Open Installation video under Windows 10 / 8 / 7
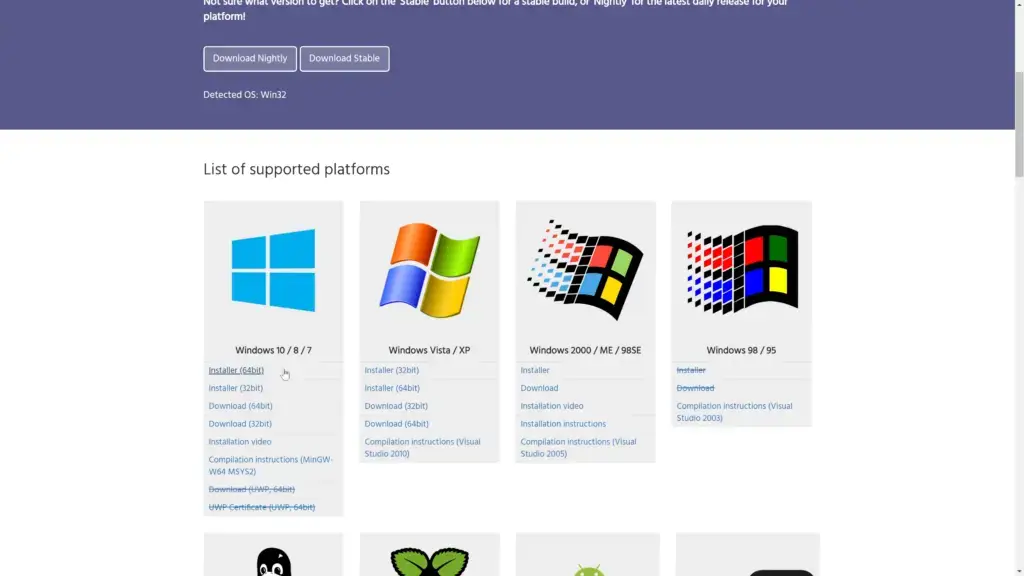 point(240,442)
